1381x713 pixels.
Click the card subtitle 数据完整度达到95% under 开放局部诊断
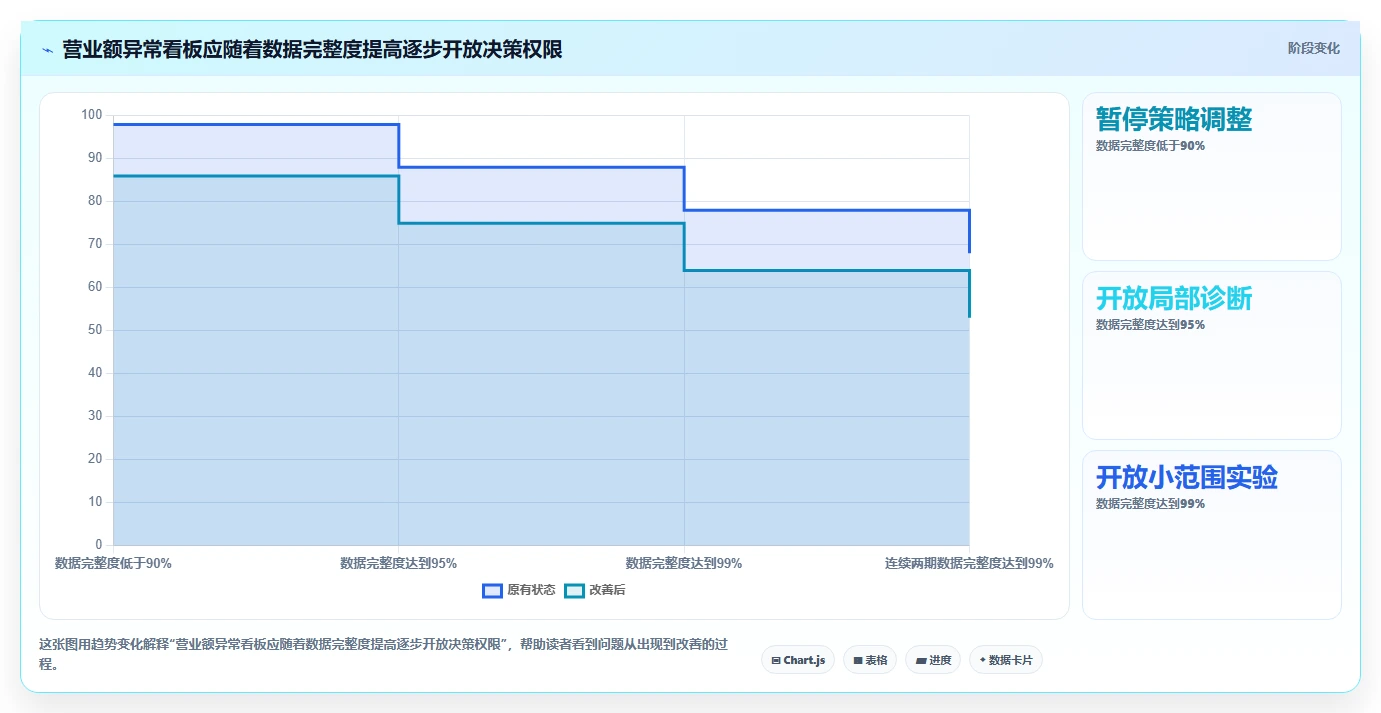tap(1150, 325)
